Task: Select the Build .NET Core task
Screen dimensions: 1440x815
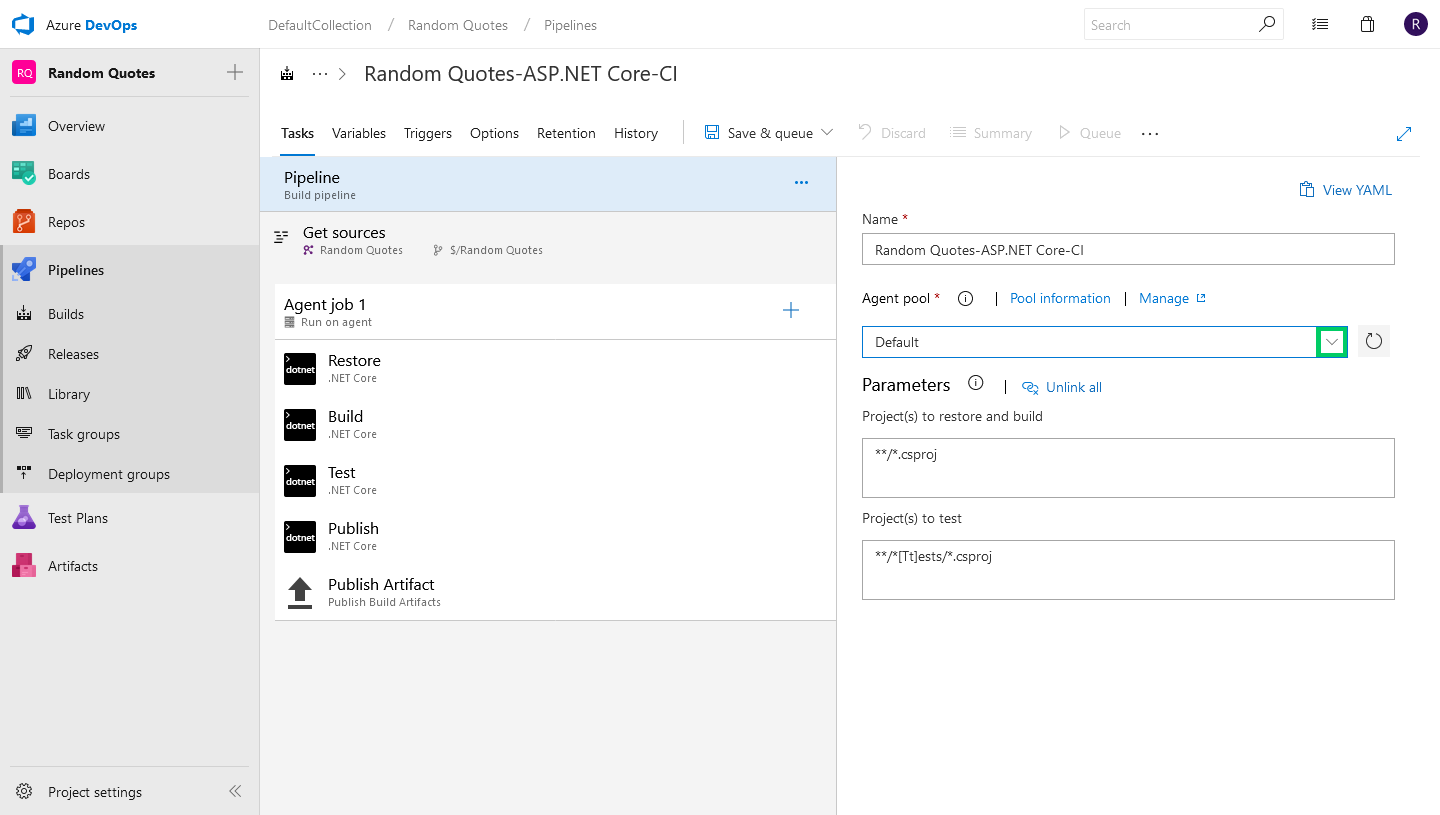Action: (555, 424)
